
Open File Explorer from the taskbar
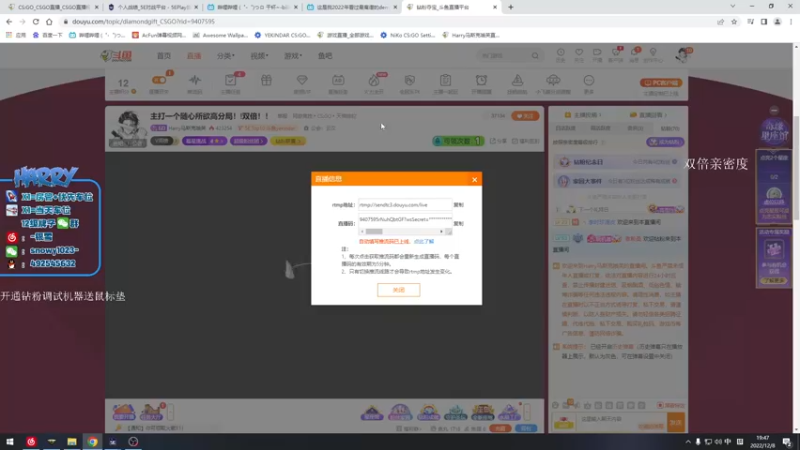point(72,442)
